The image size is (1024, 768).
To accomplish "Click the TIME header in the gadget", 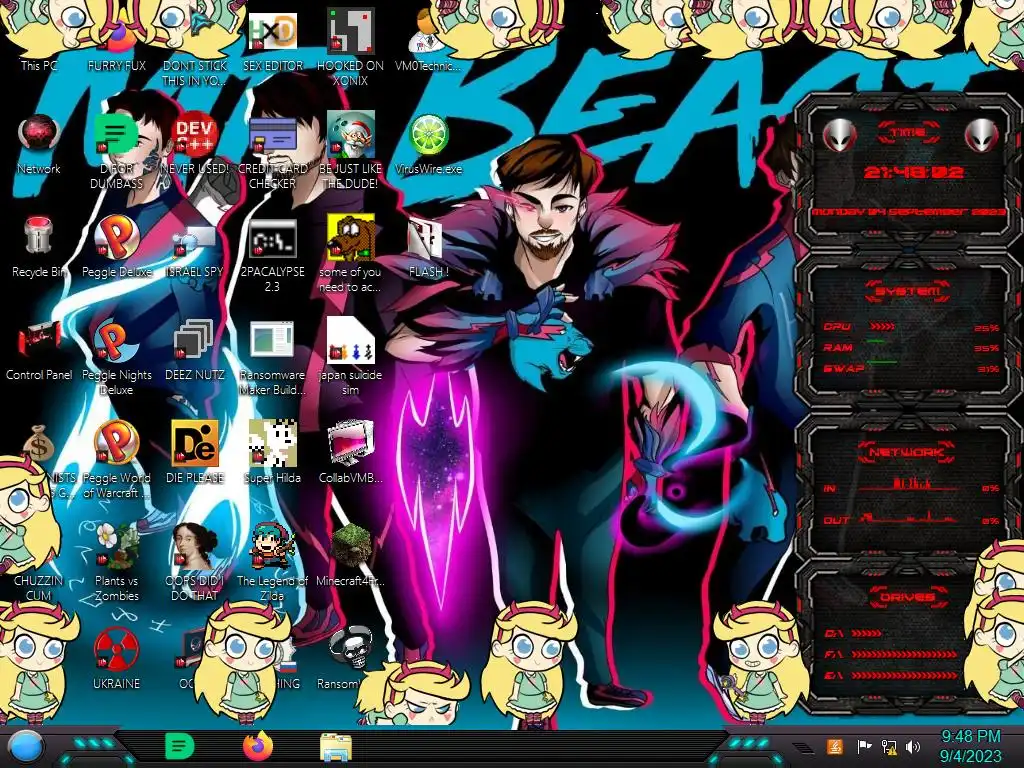I will click(908, 133).
